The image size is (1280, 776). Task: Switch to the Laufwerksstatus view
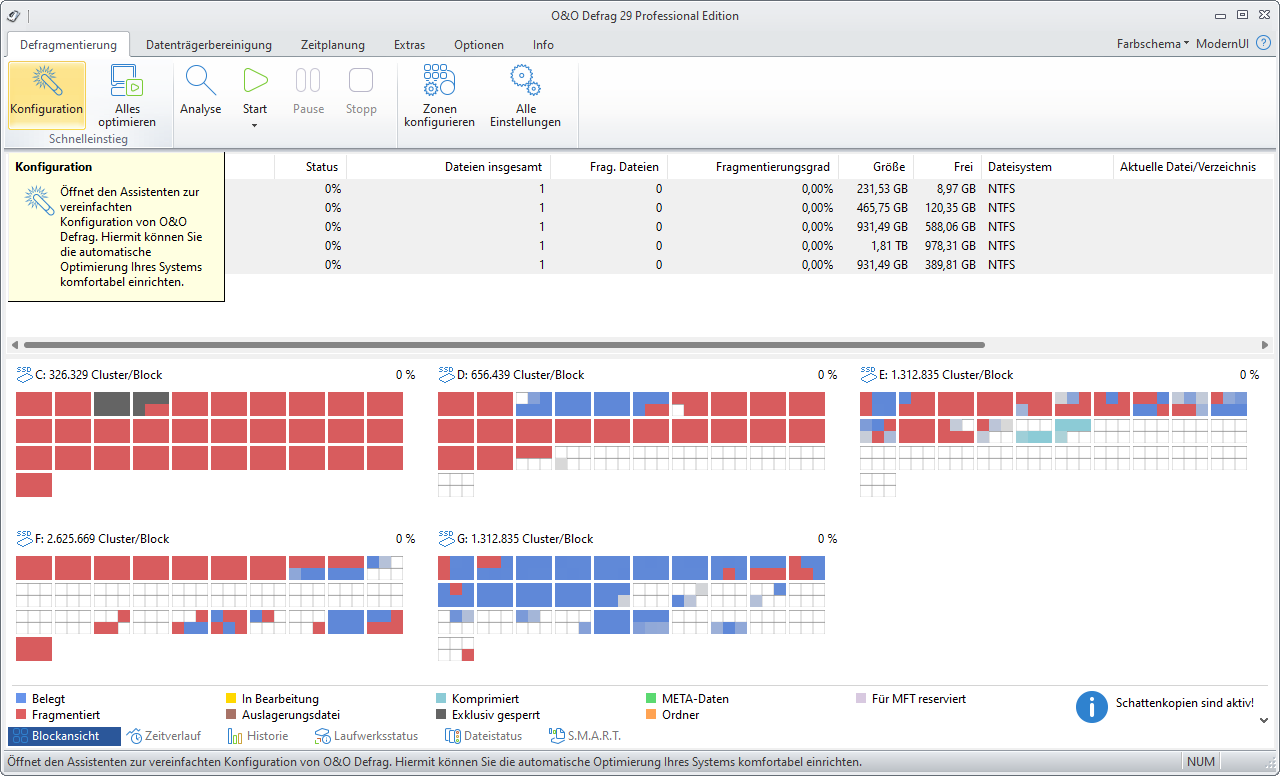(x=366, y=736)
